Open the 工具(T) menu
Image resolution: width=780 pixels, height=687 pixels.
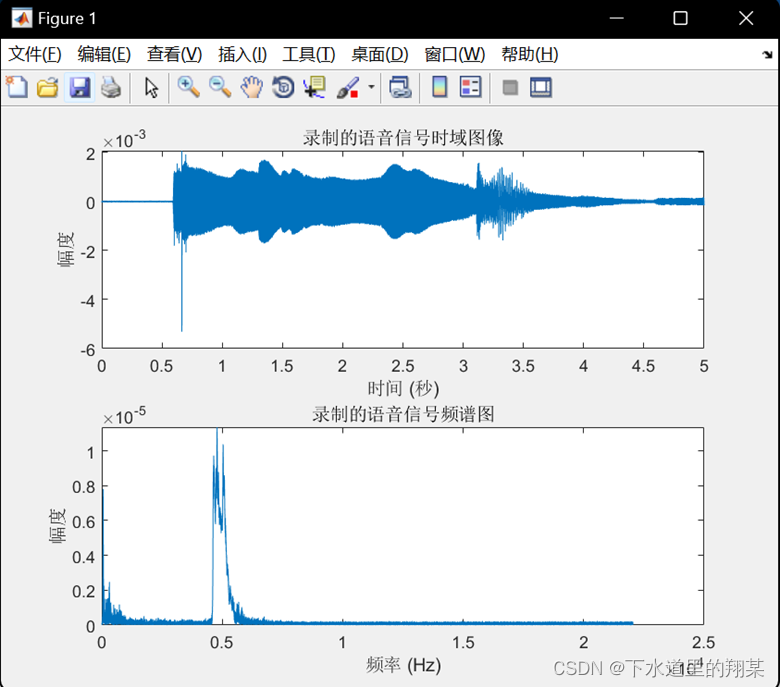click(309, 54)
